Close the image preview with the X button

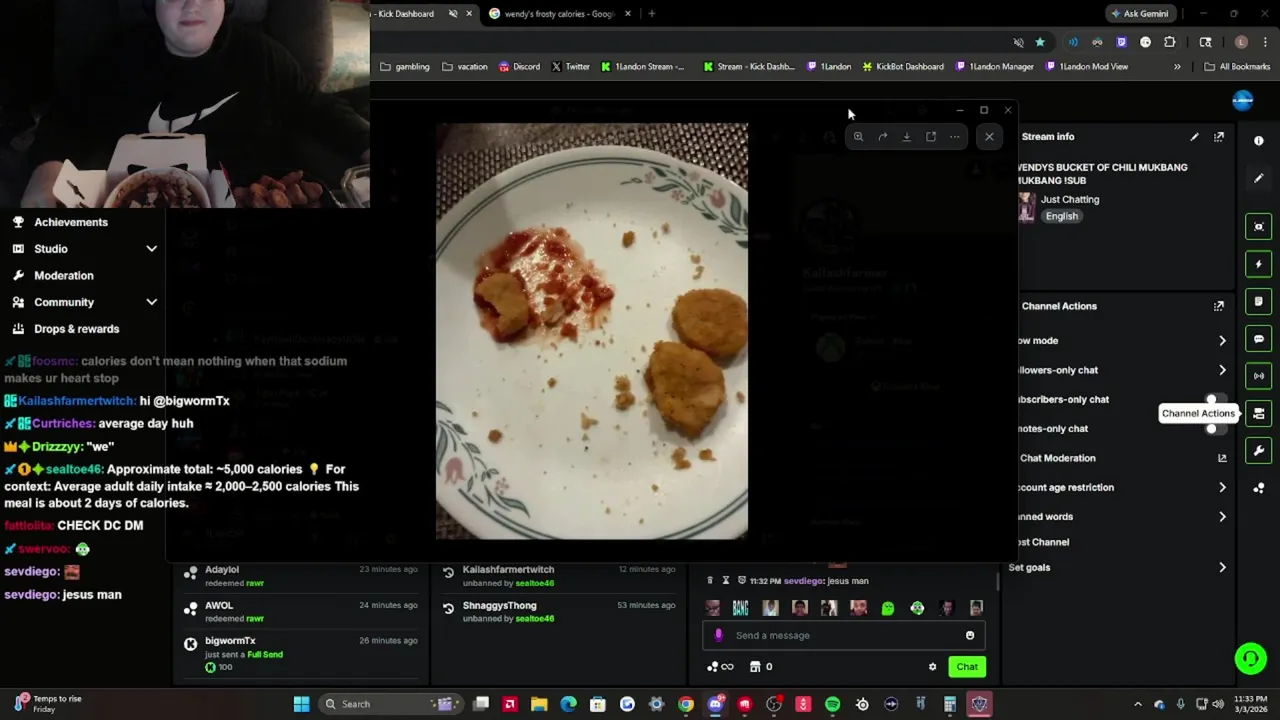[x=989, y=137]
